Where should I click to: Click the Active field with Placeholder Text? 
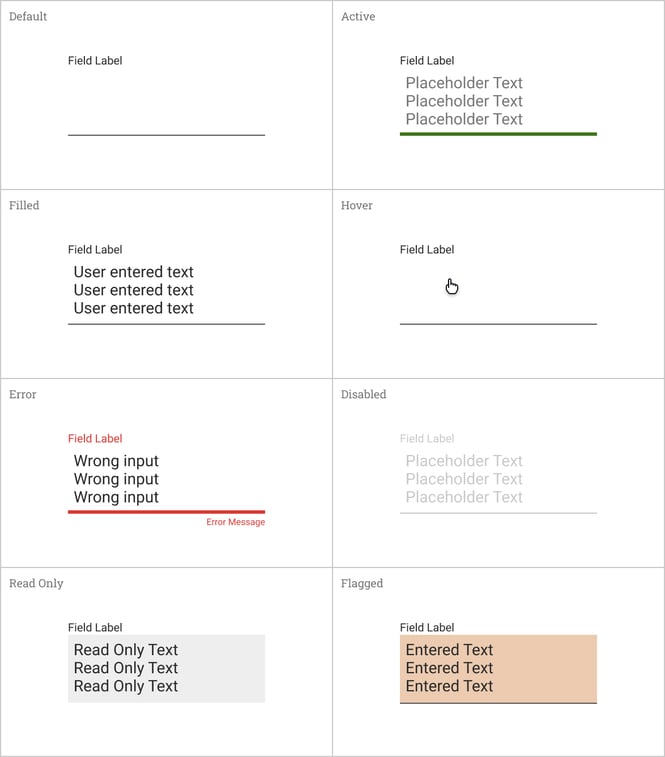coord(497,101)
